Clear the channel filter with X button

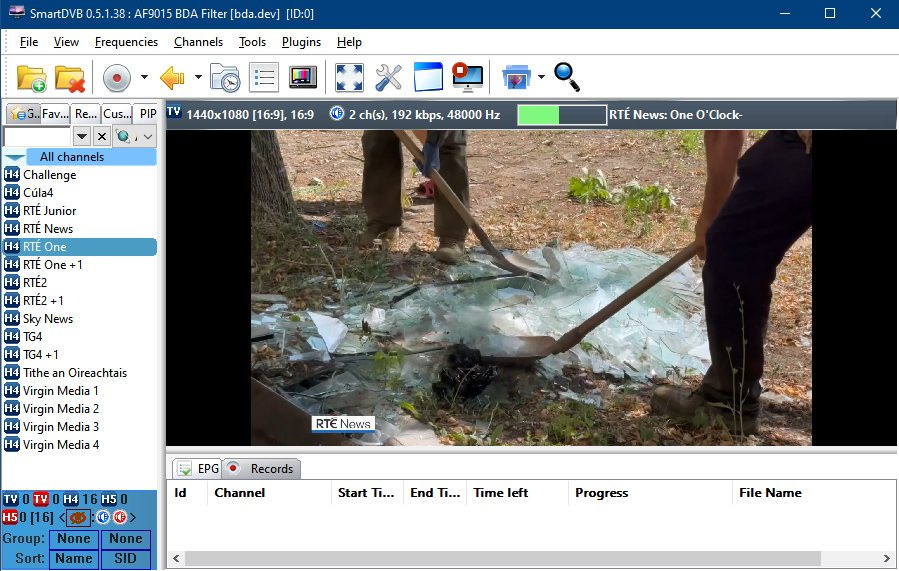click(x=101, y=136)
